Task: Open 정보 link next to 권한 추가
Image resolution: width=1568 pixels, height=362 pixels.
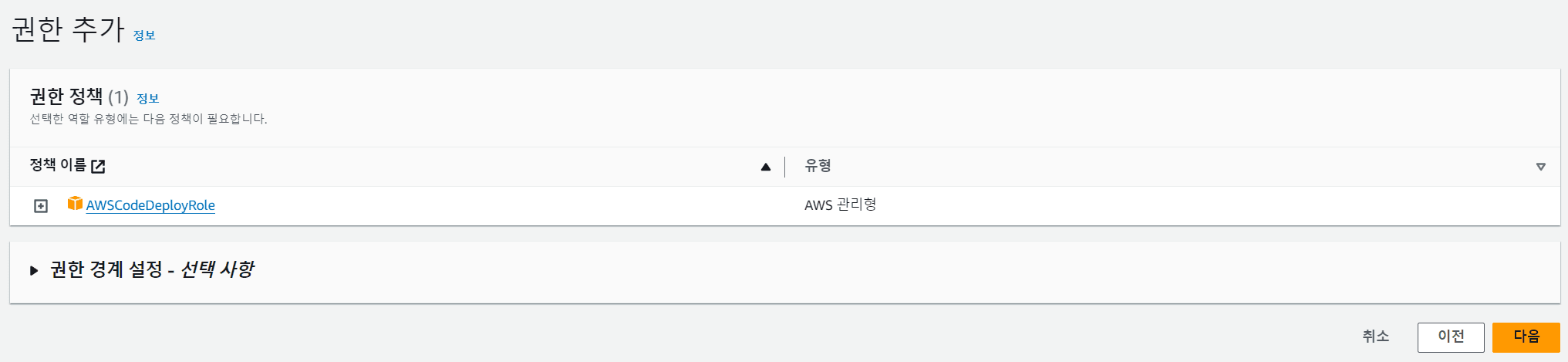Action: coord(144,36)
